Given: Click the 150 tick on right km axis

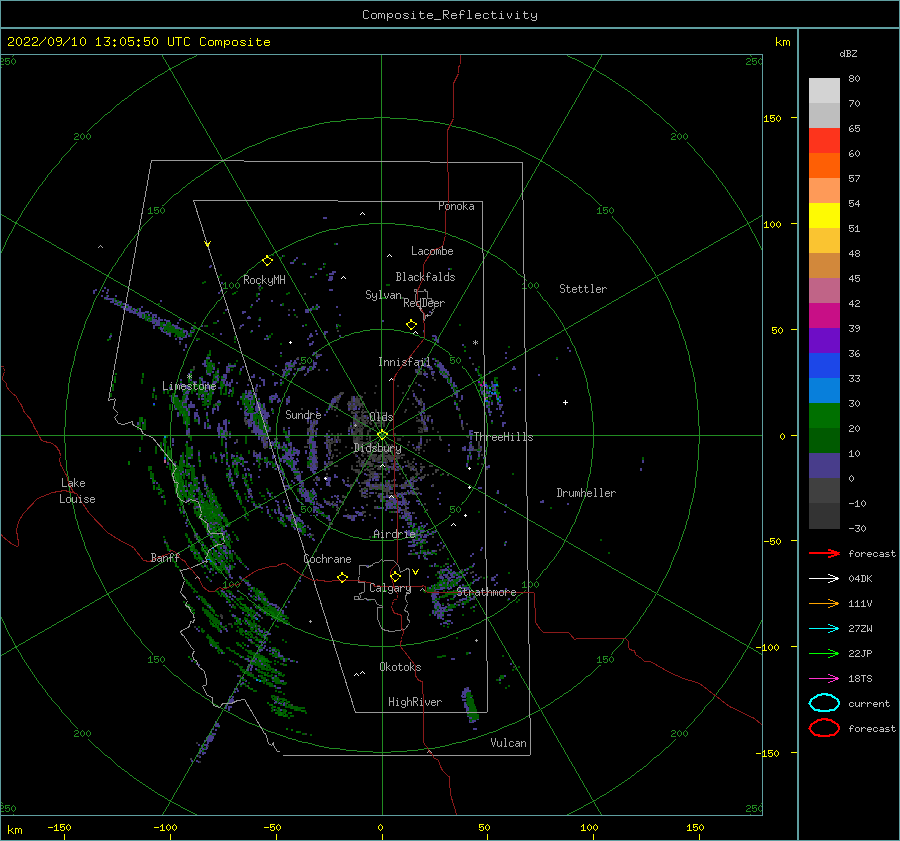Looking at the screenshot, I should click(x=772, y=118).
